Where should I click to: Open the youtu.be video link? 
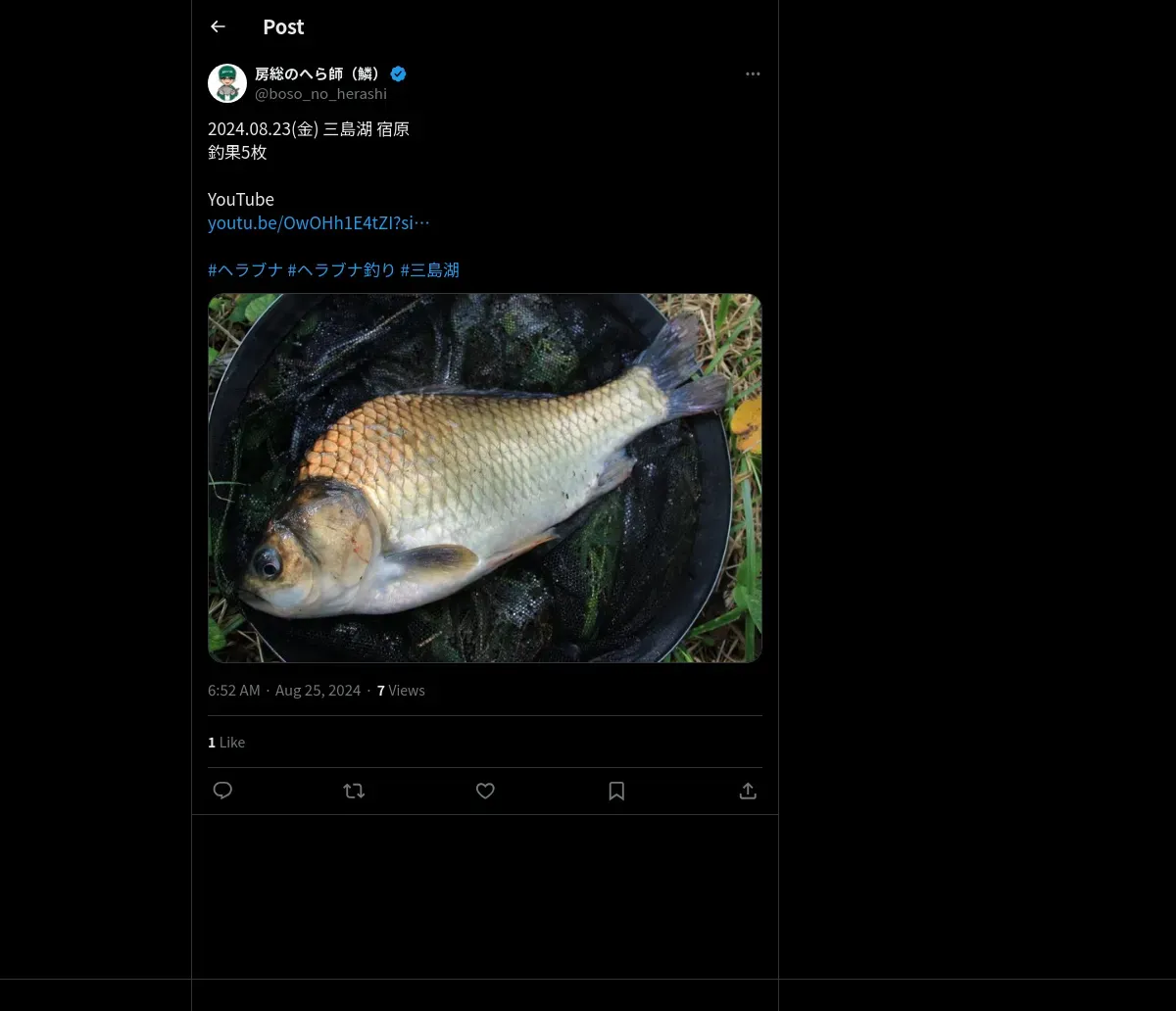(318, 222)
